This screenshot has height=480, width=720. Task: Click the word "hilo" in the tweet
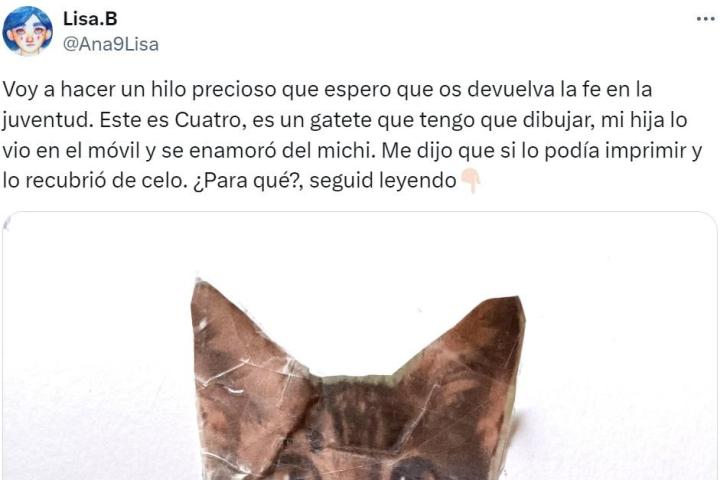click(x=168, y=89)
